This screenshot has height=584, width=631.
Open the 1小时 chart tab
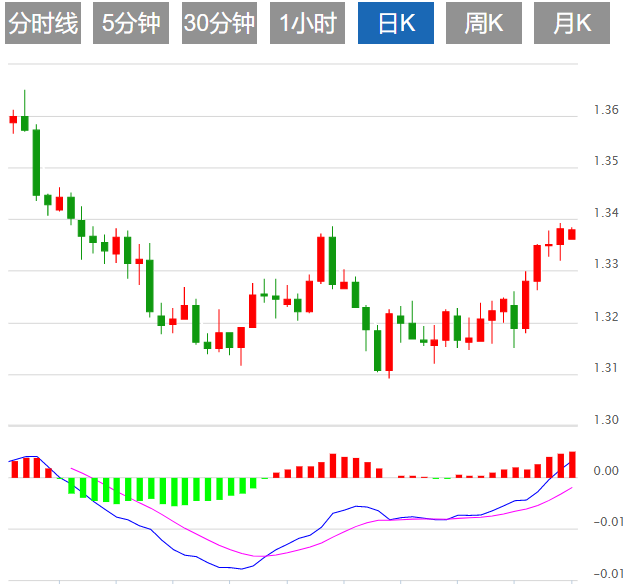(x=307, y=23)
